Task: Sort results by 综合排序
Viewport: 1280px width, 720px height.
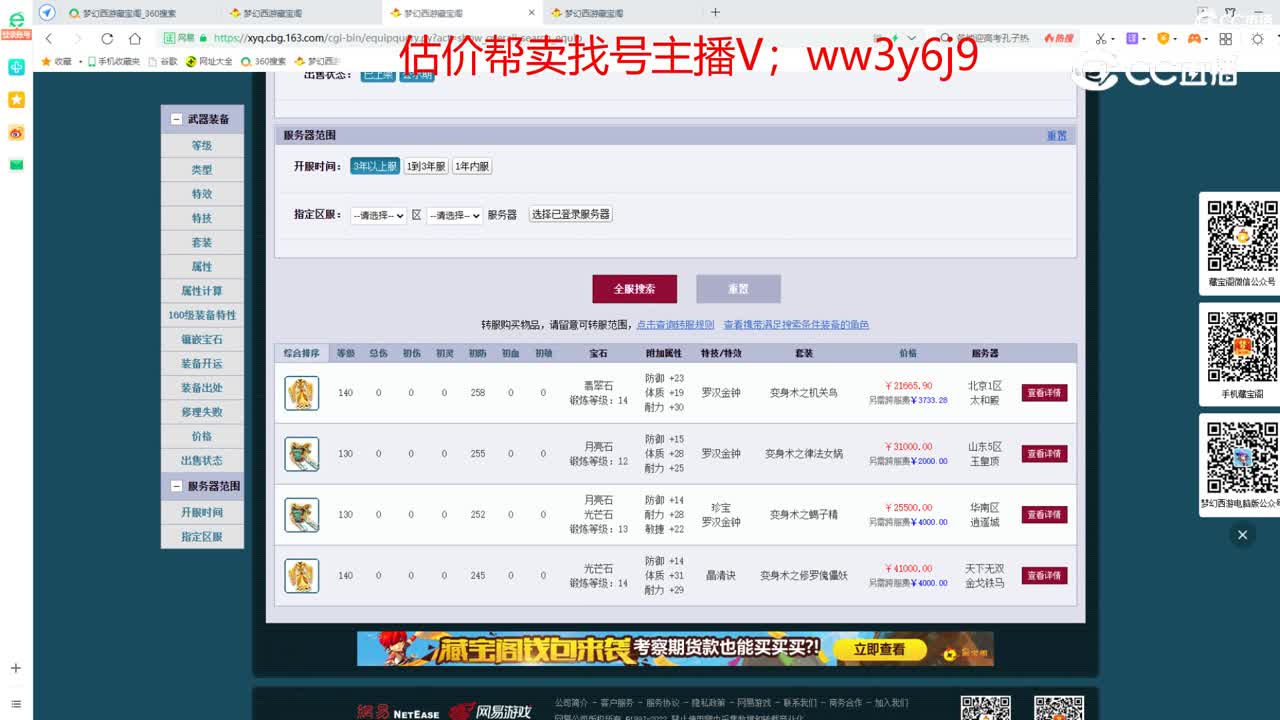Action: point(301,353)
